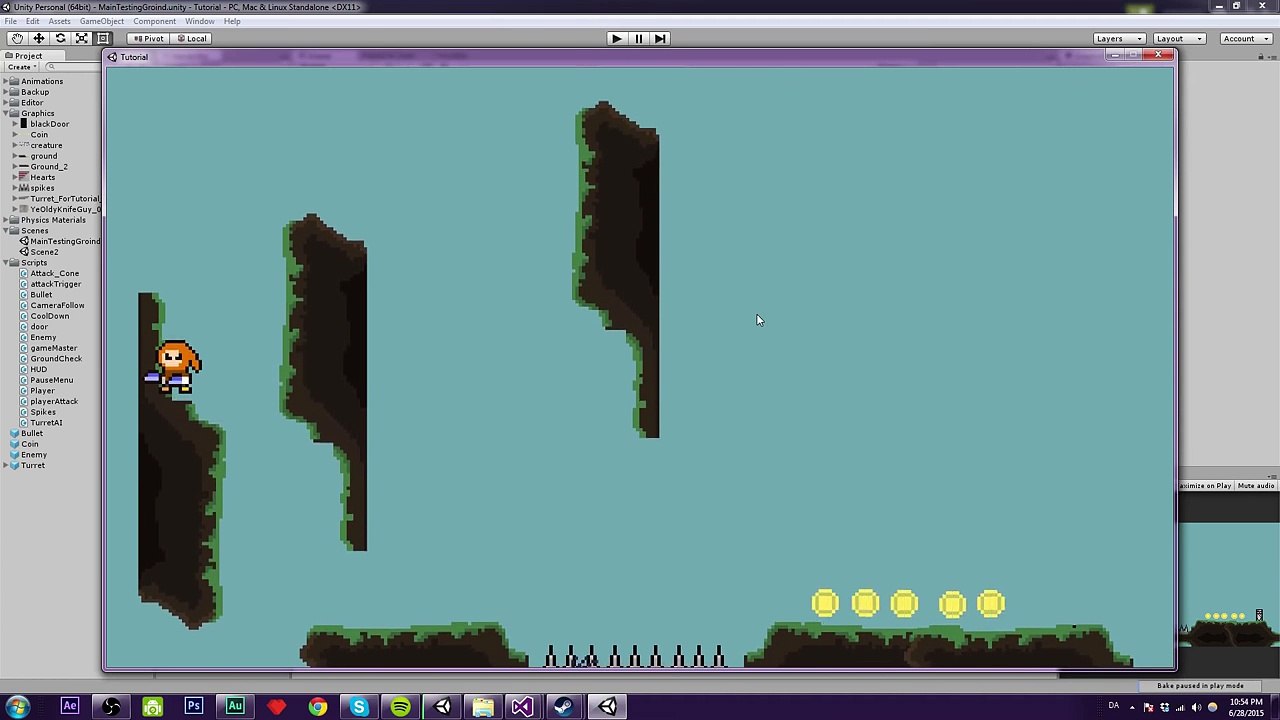The width and height of the screenshot is (1280, 720).
Task: Expand the blackDoor sprite asset
Action: [x=15, y=124]
